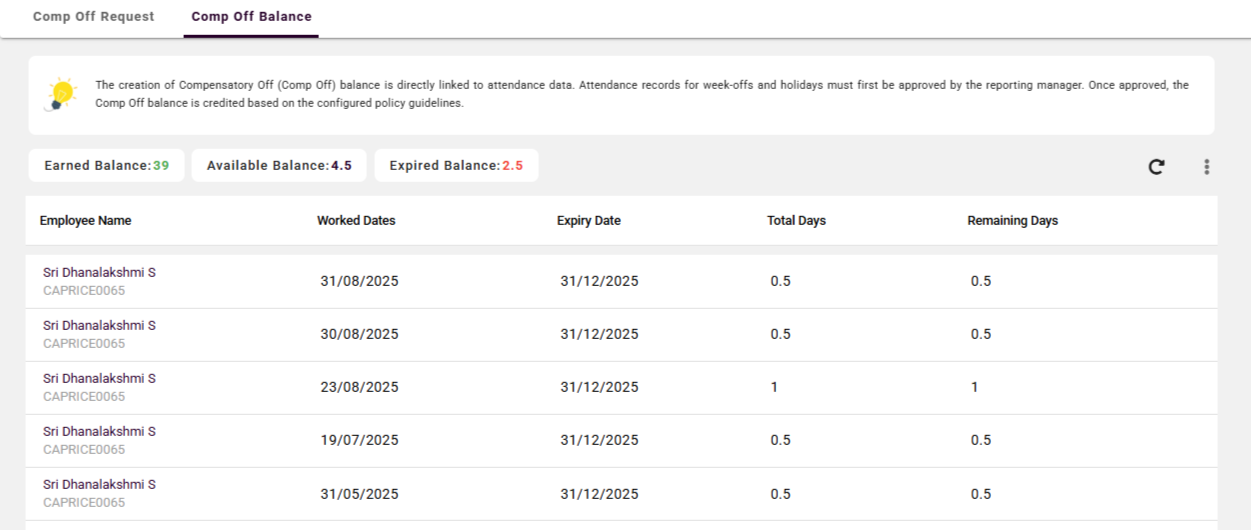Viewport: 1251px width, 530px height.
Task: Open employee name in the 31/08/2025 row
Action: pos(99,273)
